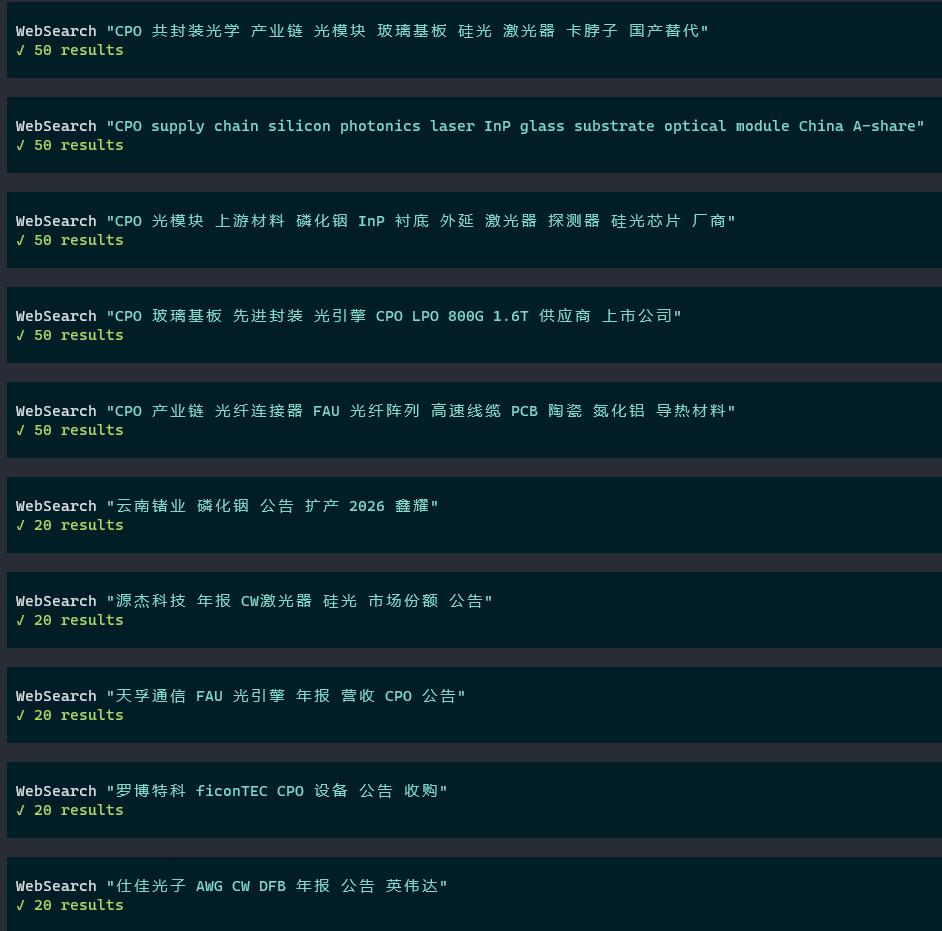This screenshot has height=931, width=942.
Task: Click "20 results" under the 源杰科技 search
Action: 79,619
